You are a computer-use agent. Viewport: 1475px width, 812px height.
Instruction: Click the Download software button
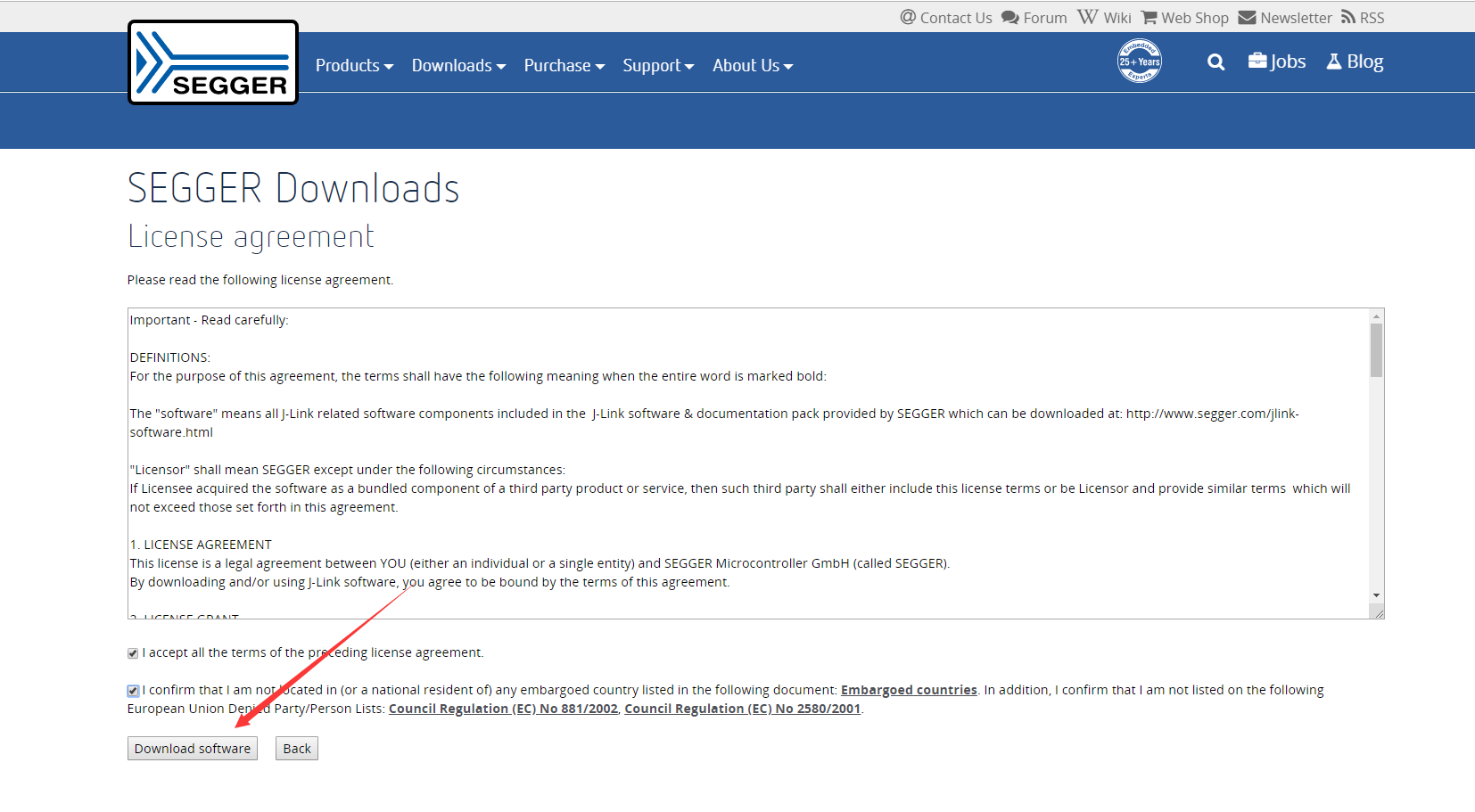[193, 749]
